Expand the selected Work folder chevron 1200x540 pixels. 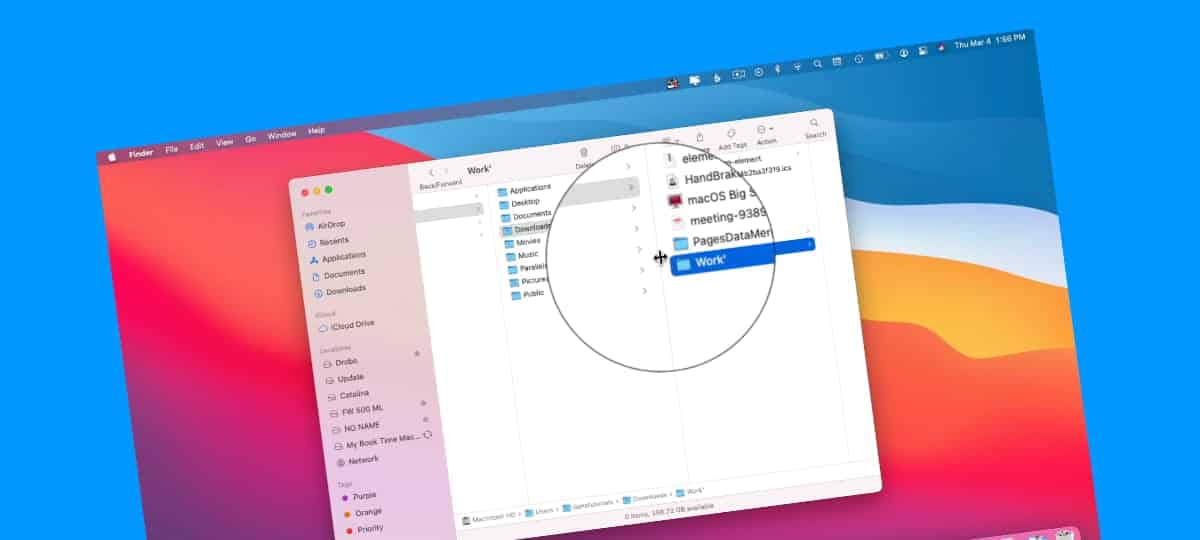[x=808, y=244]
